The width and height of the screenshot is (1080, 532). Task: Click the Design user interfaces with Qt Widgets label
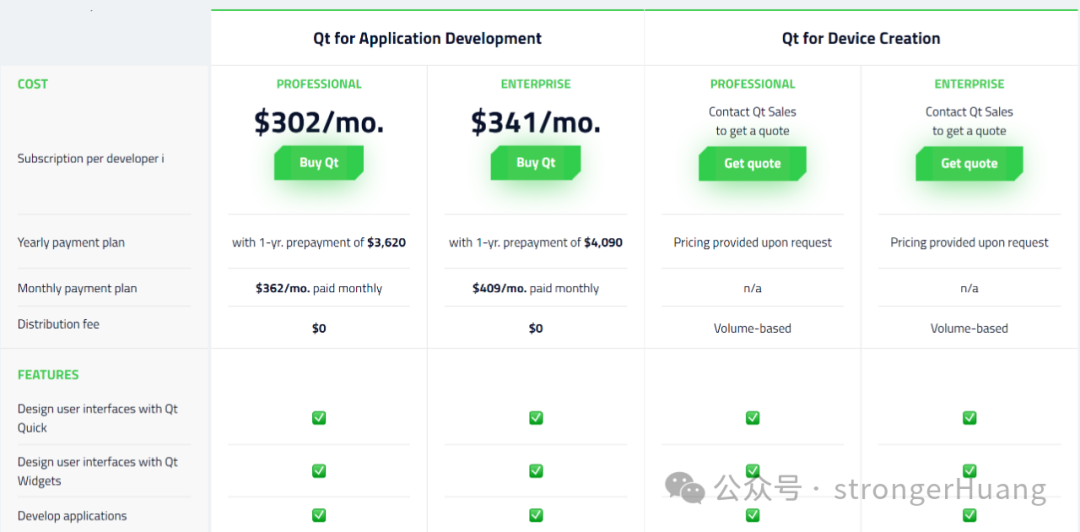click(x=97, y=471)
